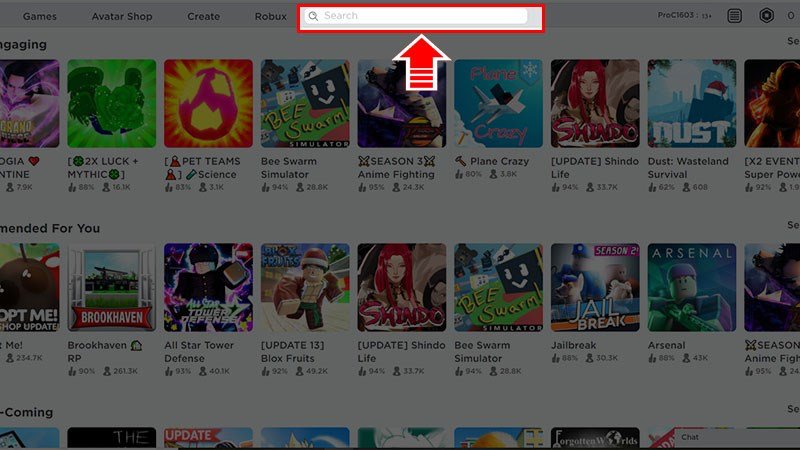Open the Games menu item

tap(40, 16)
